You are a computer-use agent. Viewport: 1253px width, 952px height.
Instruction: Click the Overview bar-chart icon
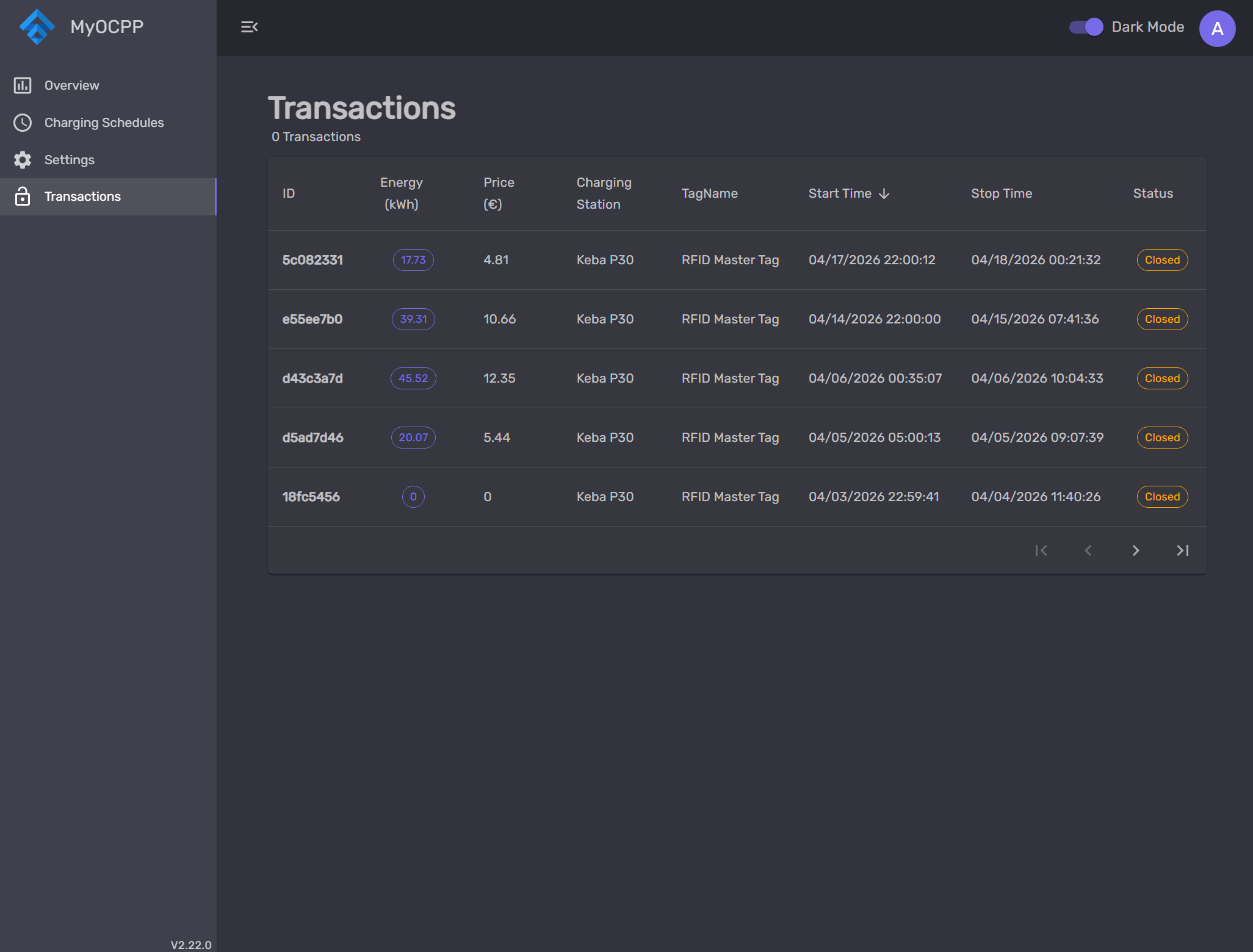coord(23,85)
